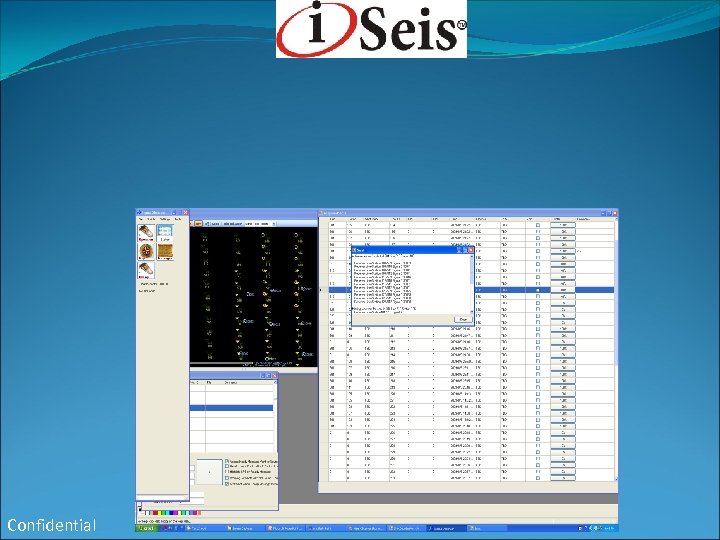This screenshot has width=720, height=540.
Task: Open the brown map icon in launcher
Action: point(165,252)
